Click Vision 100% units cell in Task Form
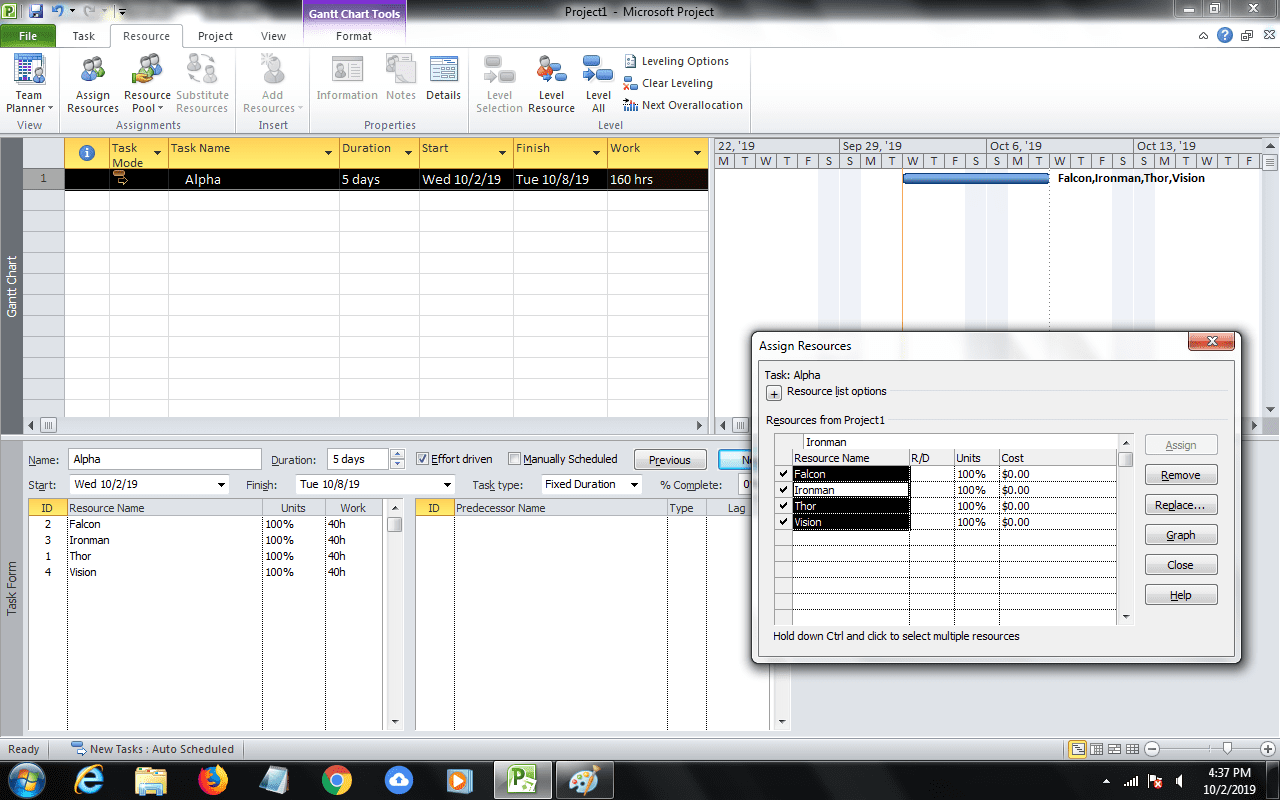1280x800 pixels. (294, 572)
